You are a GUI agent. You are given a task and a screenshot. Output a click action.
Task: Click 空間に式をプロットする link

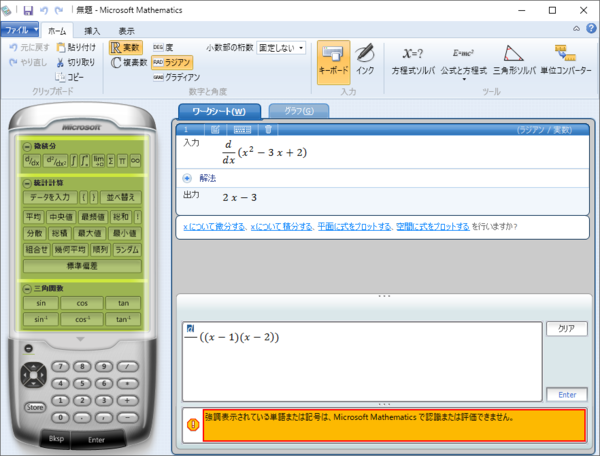tap(433, 227)
